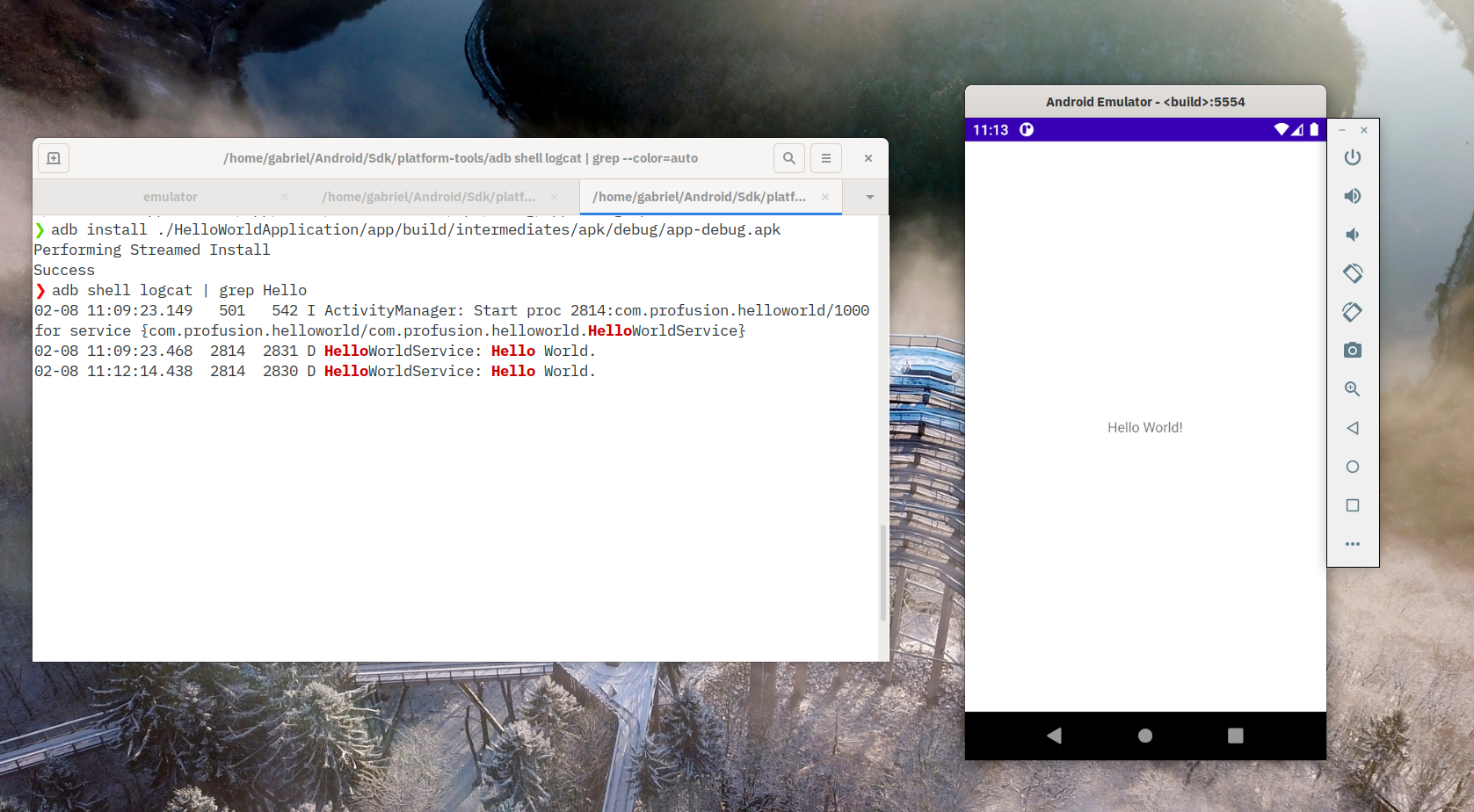
Task: Tap Android navigation bar Home button
Action: point(1145,736)
